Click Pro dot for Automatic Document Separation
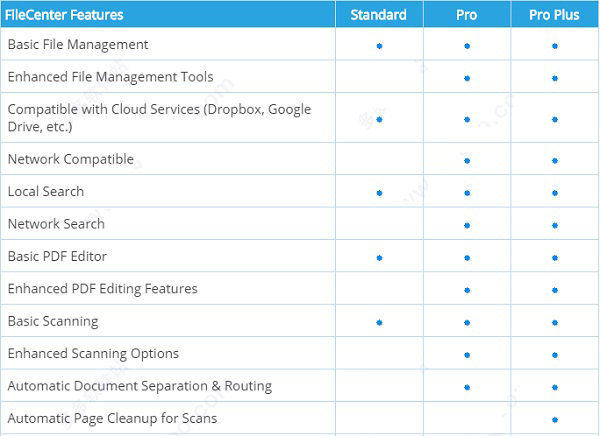 coord(467,387)
